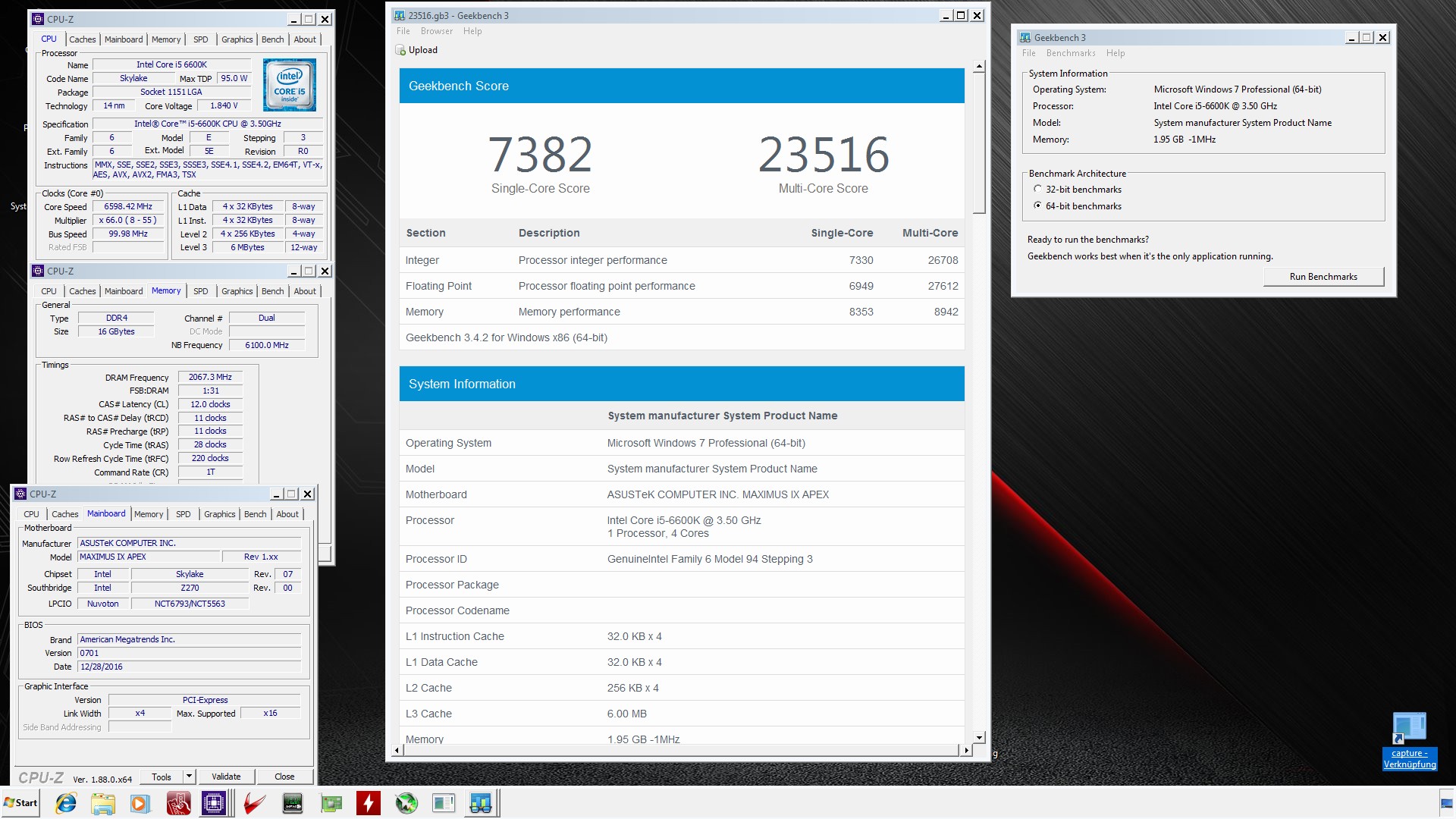This screenshot has width=1456, height=819.
Task: Click DRAM Frequency value 2067.3 MHz
Action: 210,378
